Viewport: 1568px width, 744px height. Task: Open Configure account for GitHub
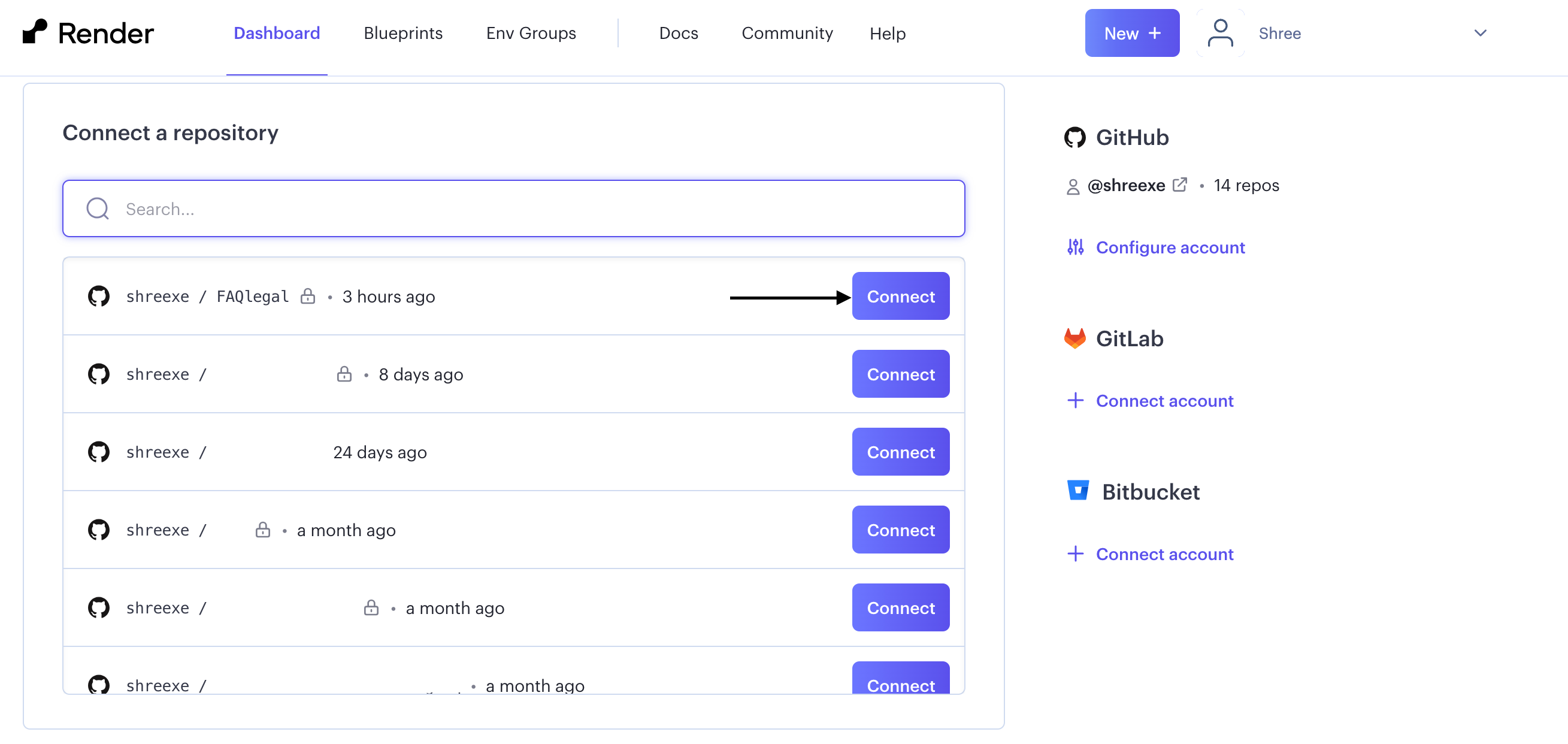tap(1170, 247)
